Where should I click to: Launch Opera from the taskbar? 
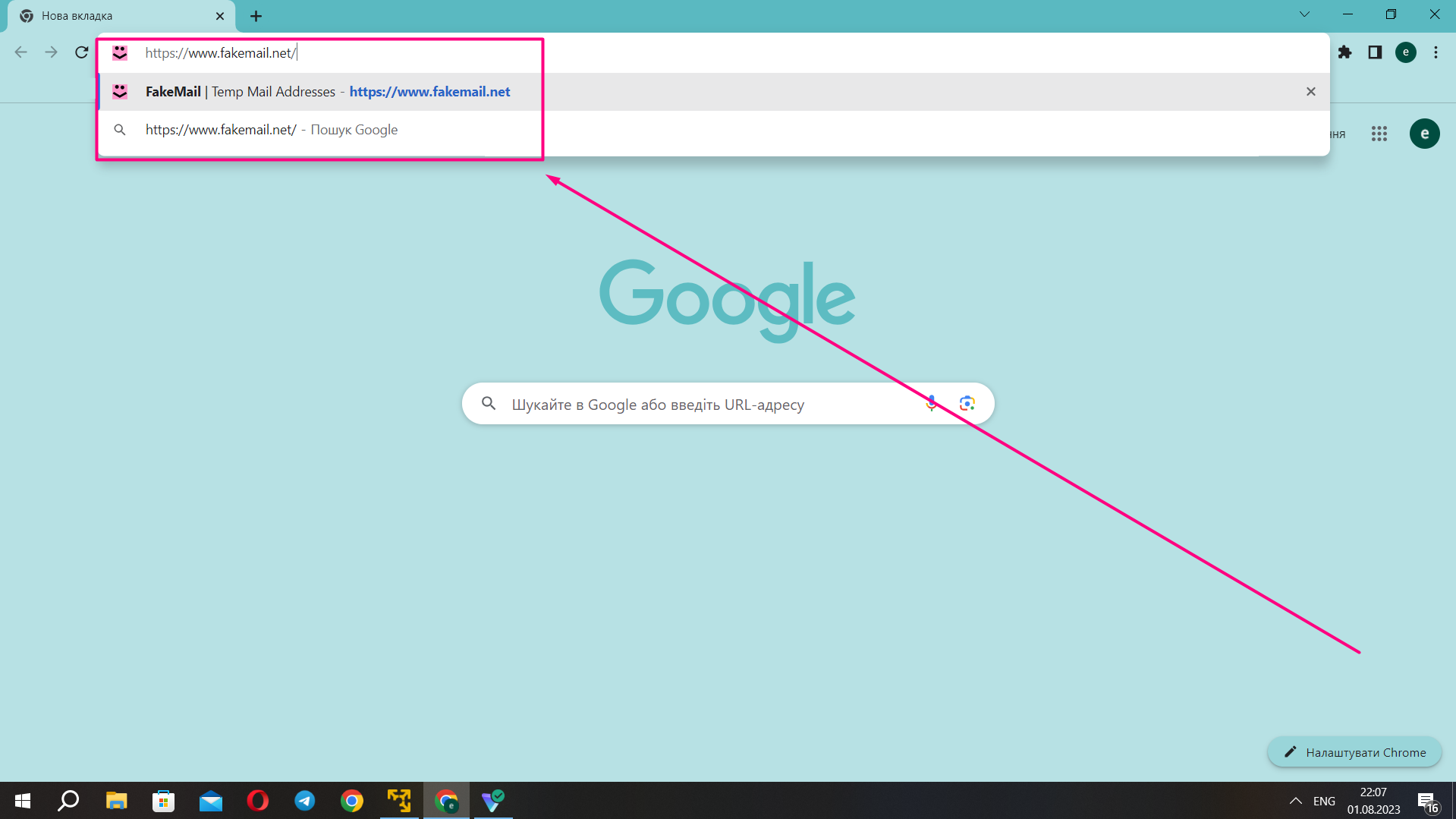pyautogui.click(x=258, y=801)
